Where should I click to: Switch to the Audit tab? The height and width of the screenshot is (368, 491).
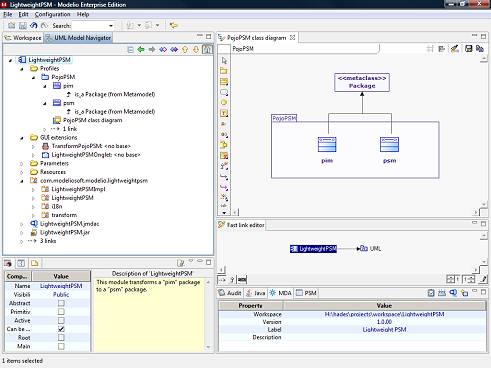pyautogui.click(x=230, y=293)
